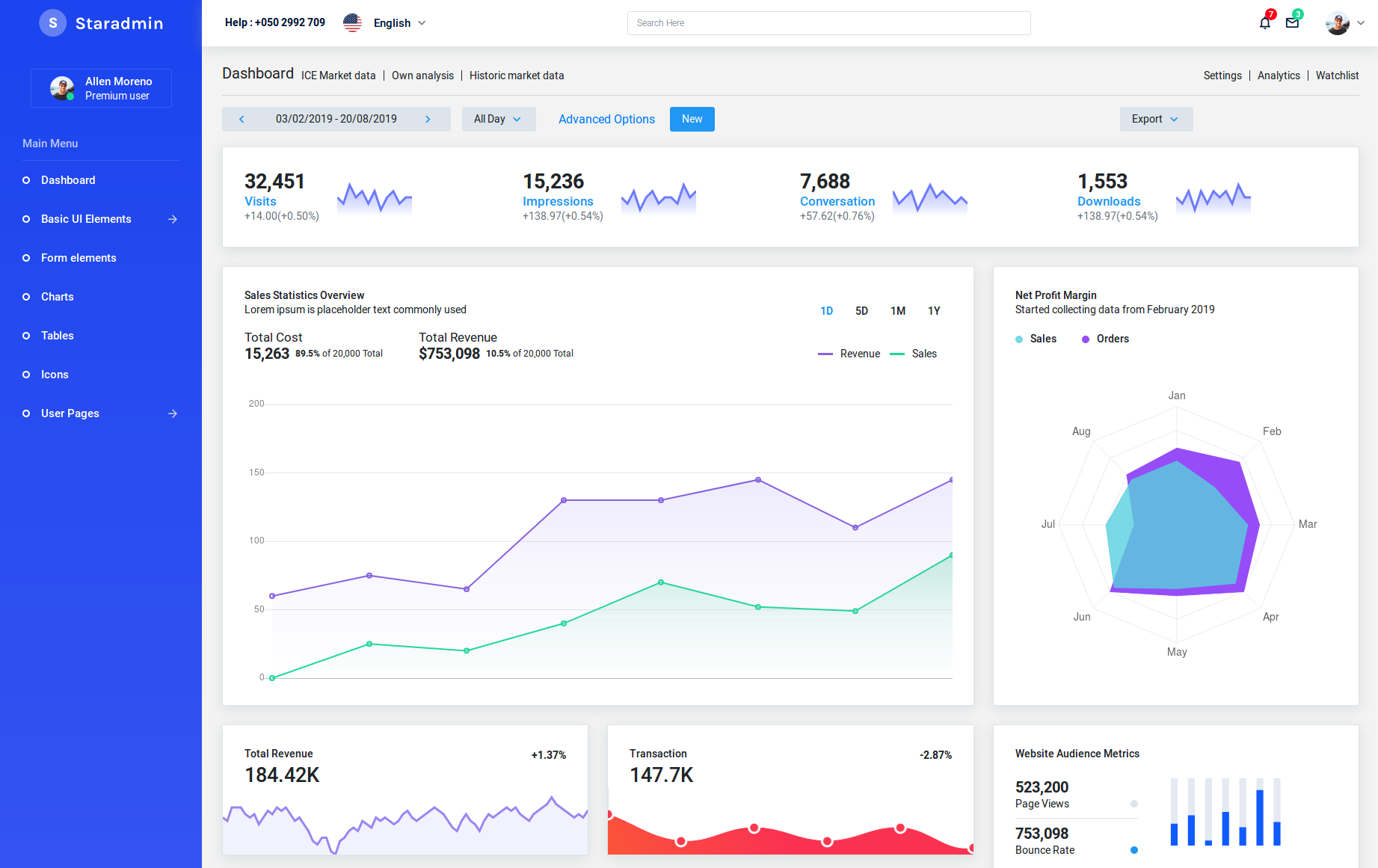
Task: Switch to the Own analysis tab
Action: [422, 76]
